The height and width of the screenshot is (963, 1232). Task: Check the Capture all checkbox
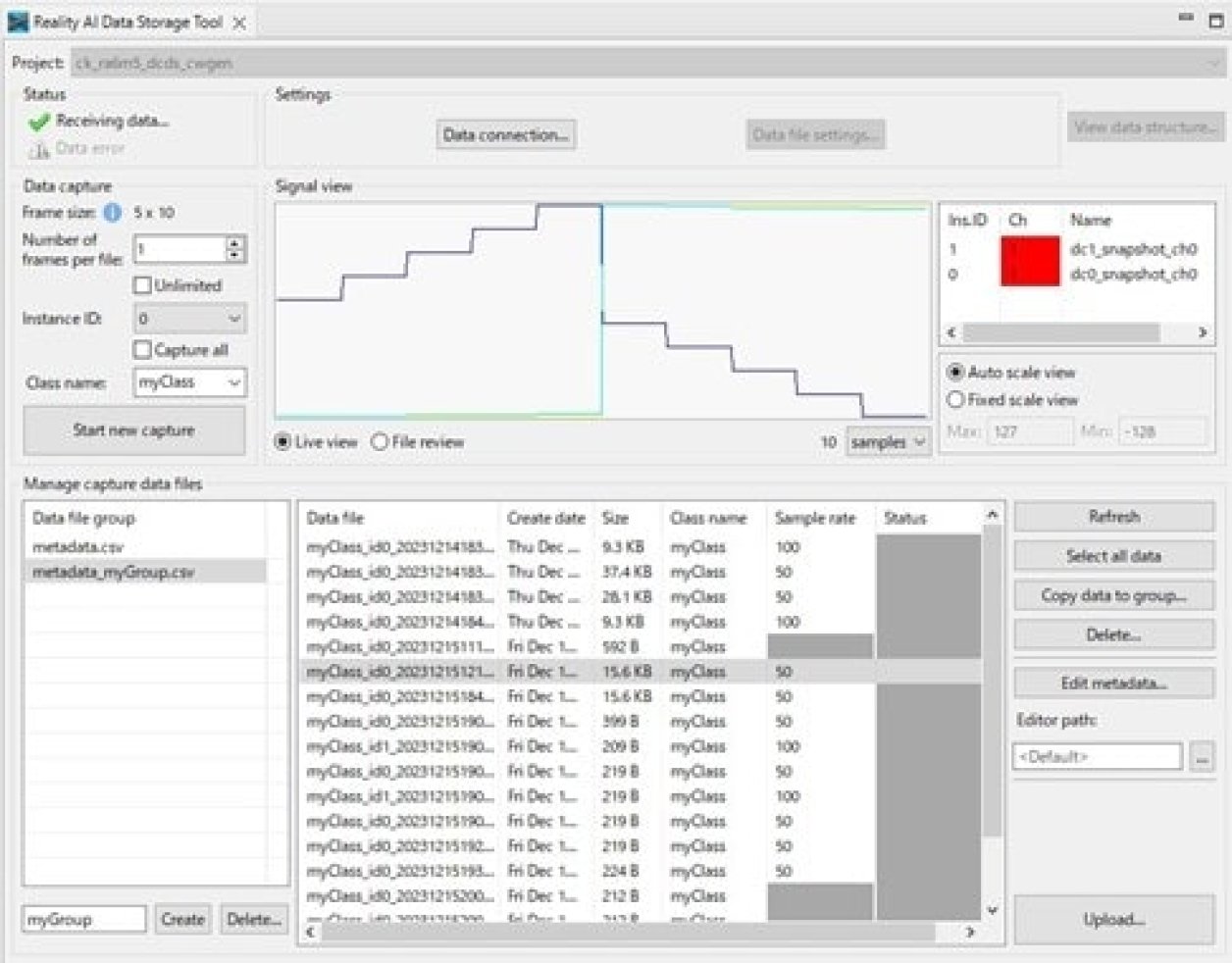tap(140, 349)
